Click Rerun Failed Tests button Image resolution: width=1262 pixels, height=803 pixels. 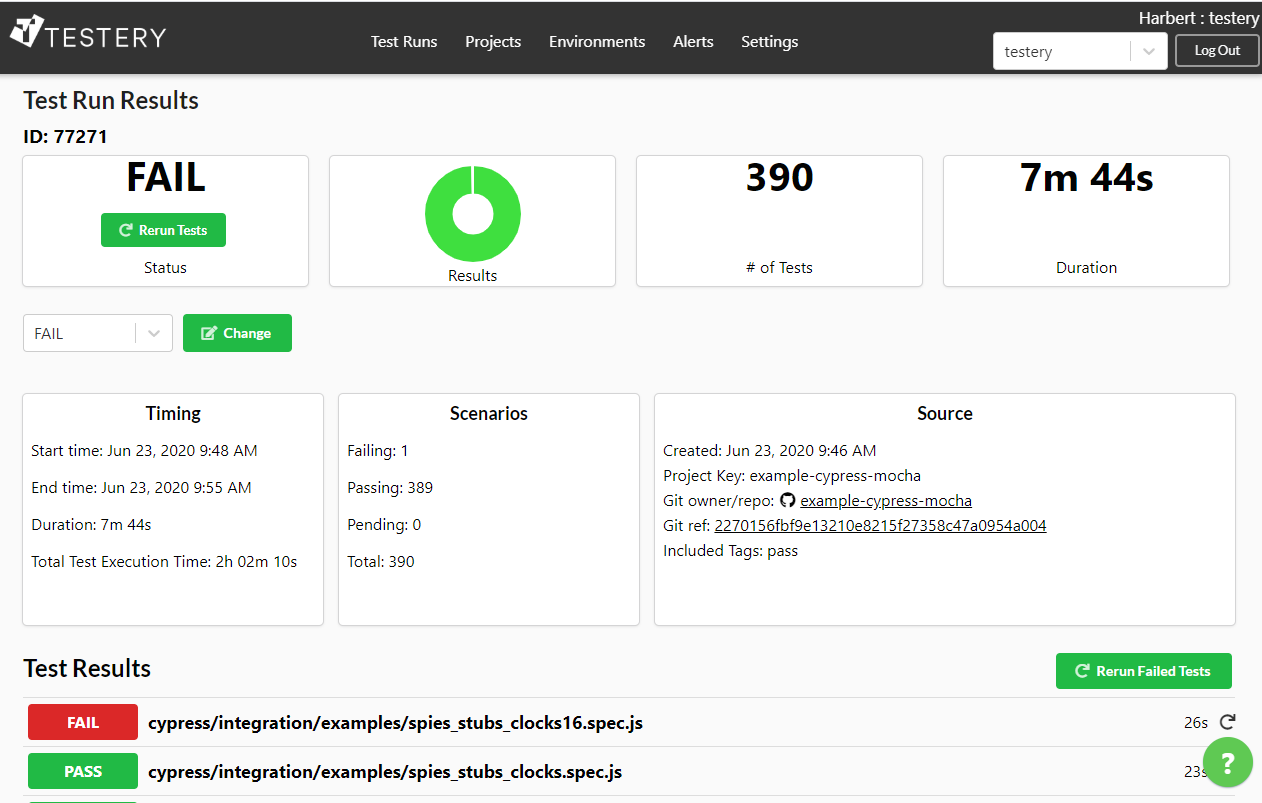pyautogui.click(x=1143, y=671)
